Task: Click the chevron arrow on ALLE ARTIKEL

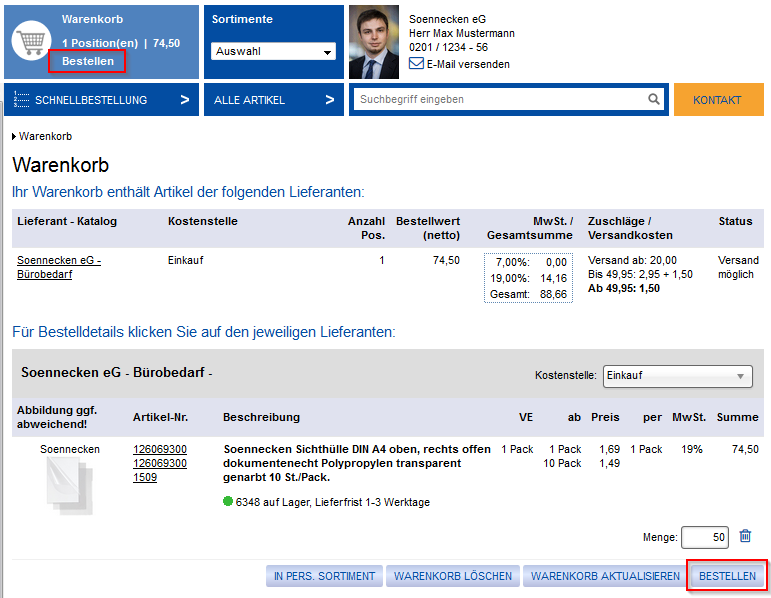Action: [x=330, y=100]
